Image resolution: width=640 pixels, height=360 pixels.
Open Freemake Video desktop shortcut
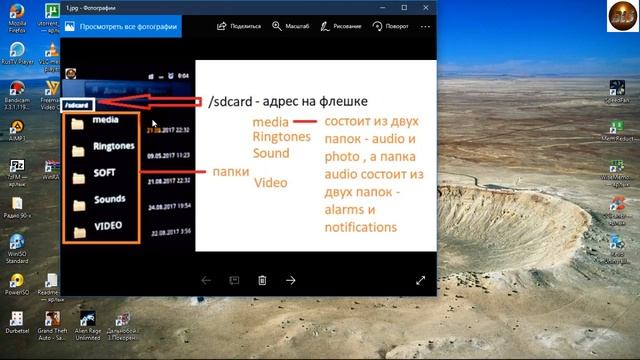pyautogui.click(x=51, y=96)
